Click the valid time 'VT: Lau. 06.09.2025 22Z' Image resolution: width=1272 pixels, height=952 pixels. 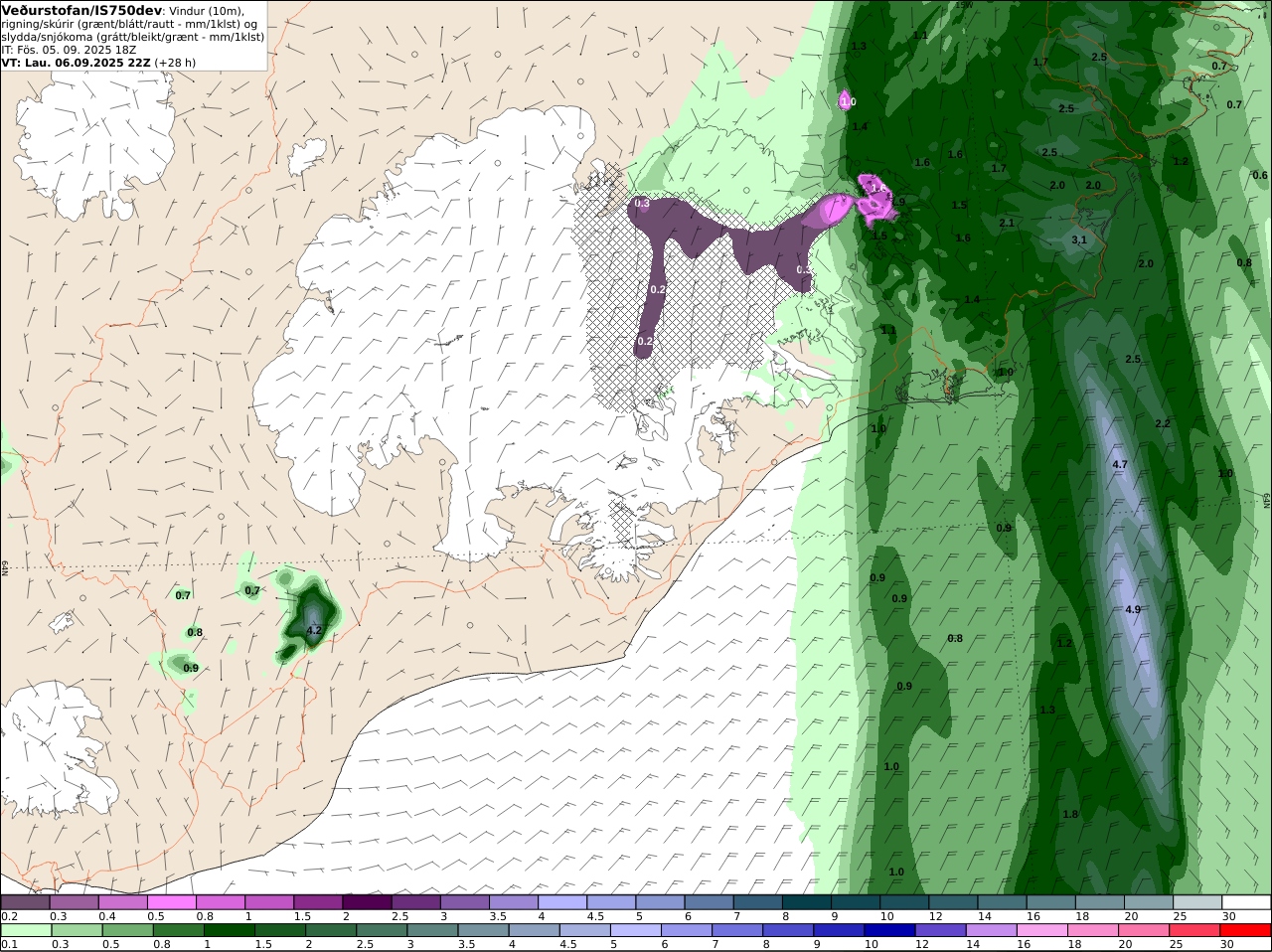pyautogui.click(x=75, y=62)
